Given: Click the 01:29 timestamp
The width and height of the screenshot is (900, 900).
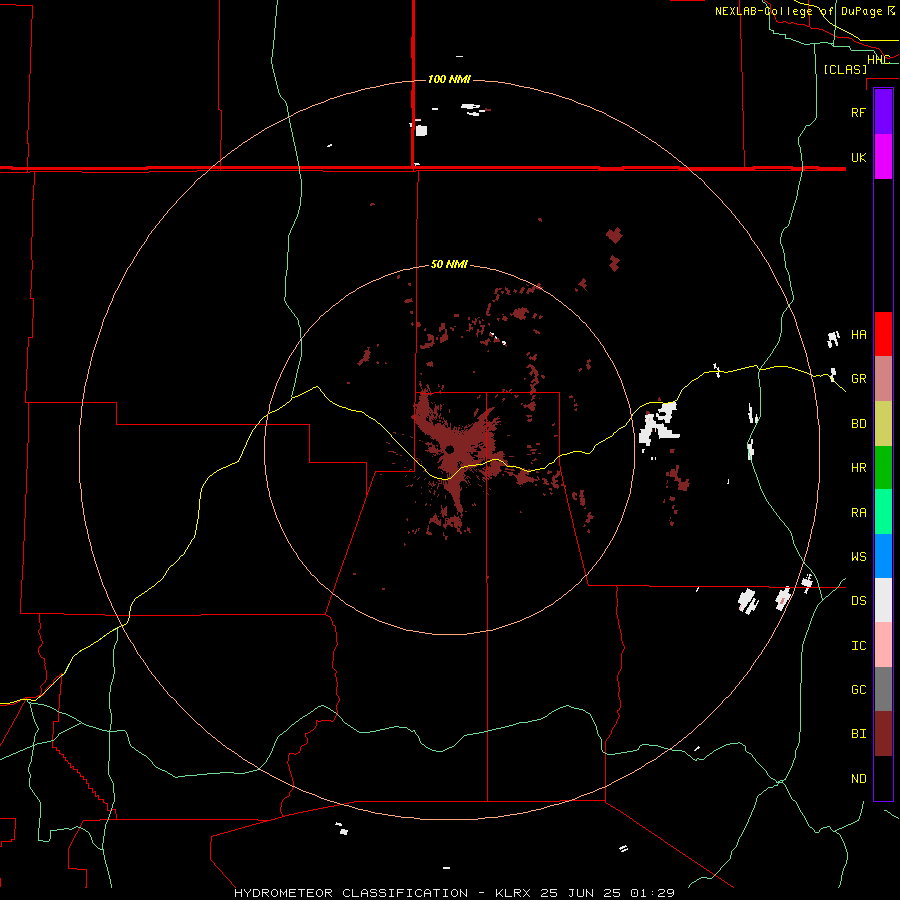Looking at the screenshot, I should (651, 893).
